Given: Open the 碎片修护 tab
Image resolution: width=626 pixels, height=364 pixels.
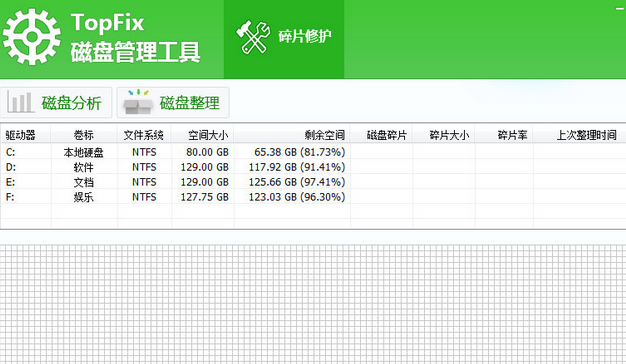Looking at the screenshot, I should [284, 39].
